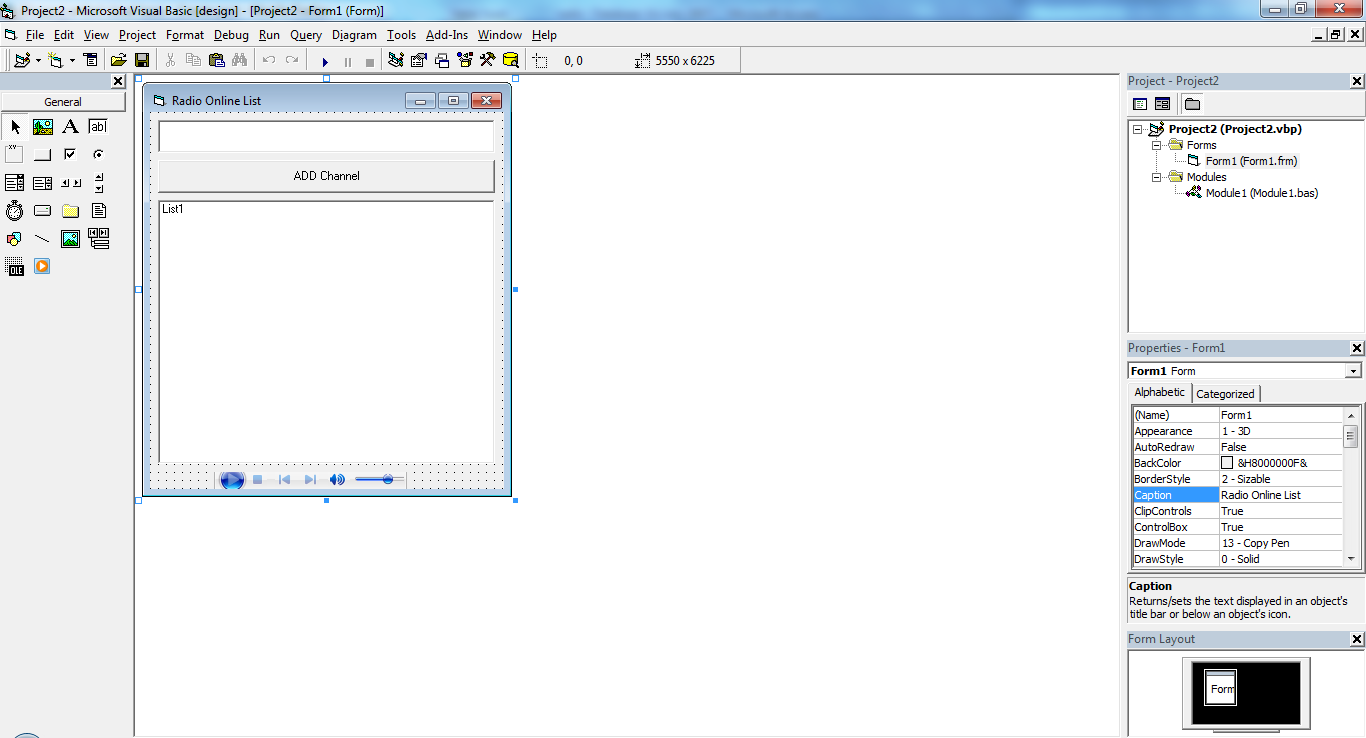The image size is (1366, 738).
Task: Select the Windows Media Player control in toolbox
Action: [x=42, y=266]
